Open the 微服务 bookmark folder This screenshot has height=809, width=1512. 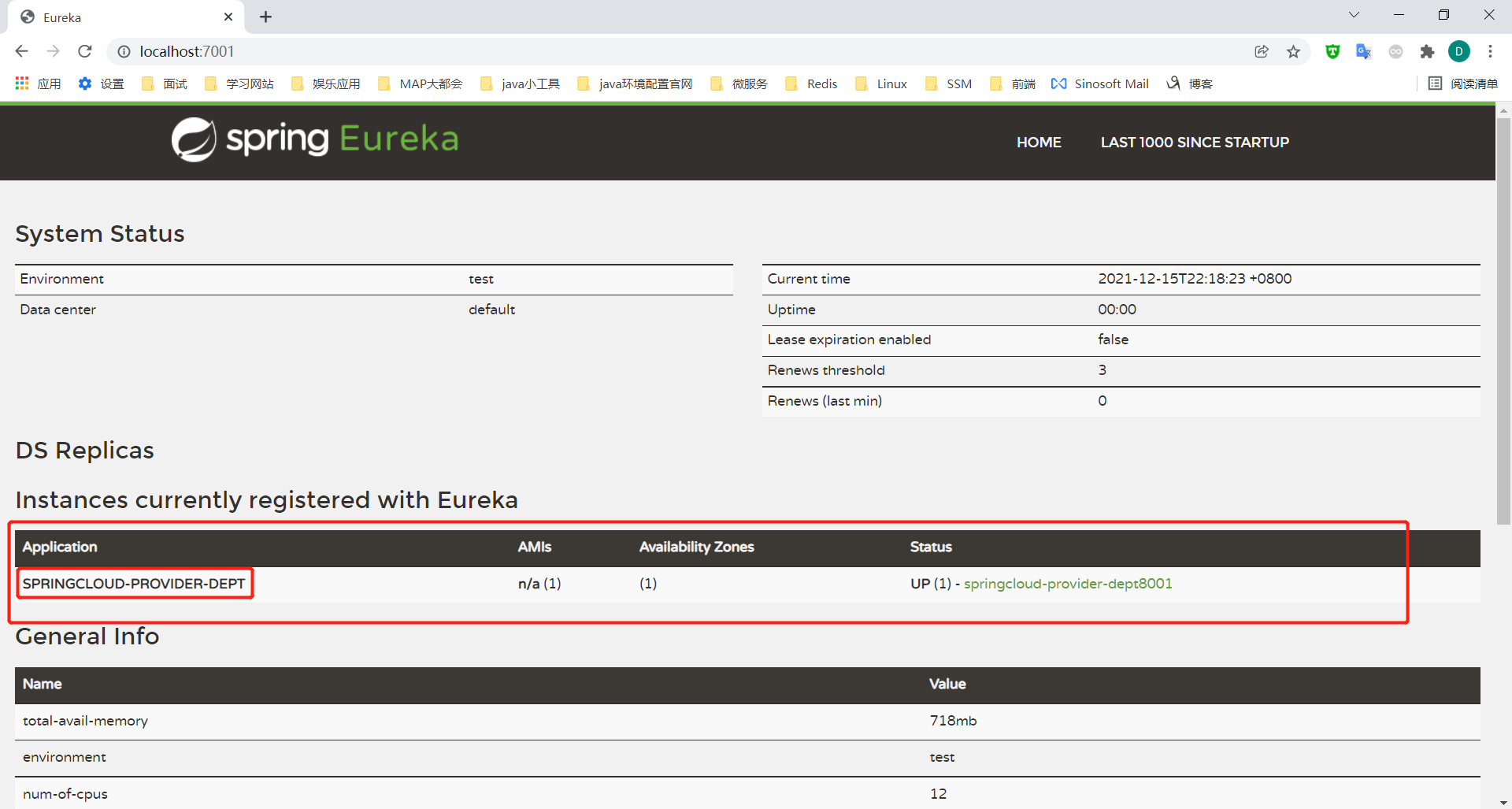pyautogui.click(x=739, y=83)
